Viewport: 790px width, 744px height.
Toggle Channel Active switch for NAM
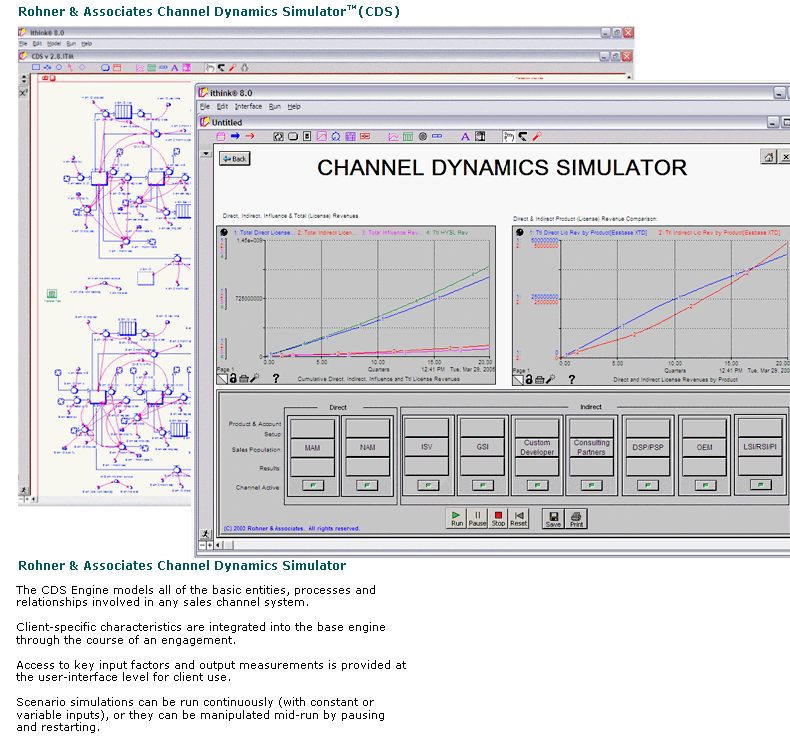tap(367, 485)
